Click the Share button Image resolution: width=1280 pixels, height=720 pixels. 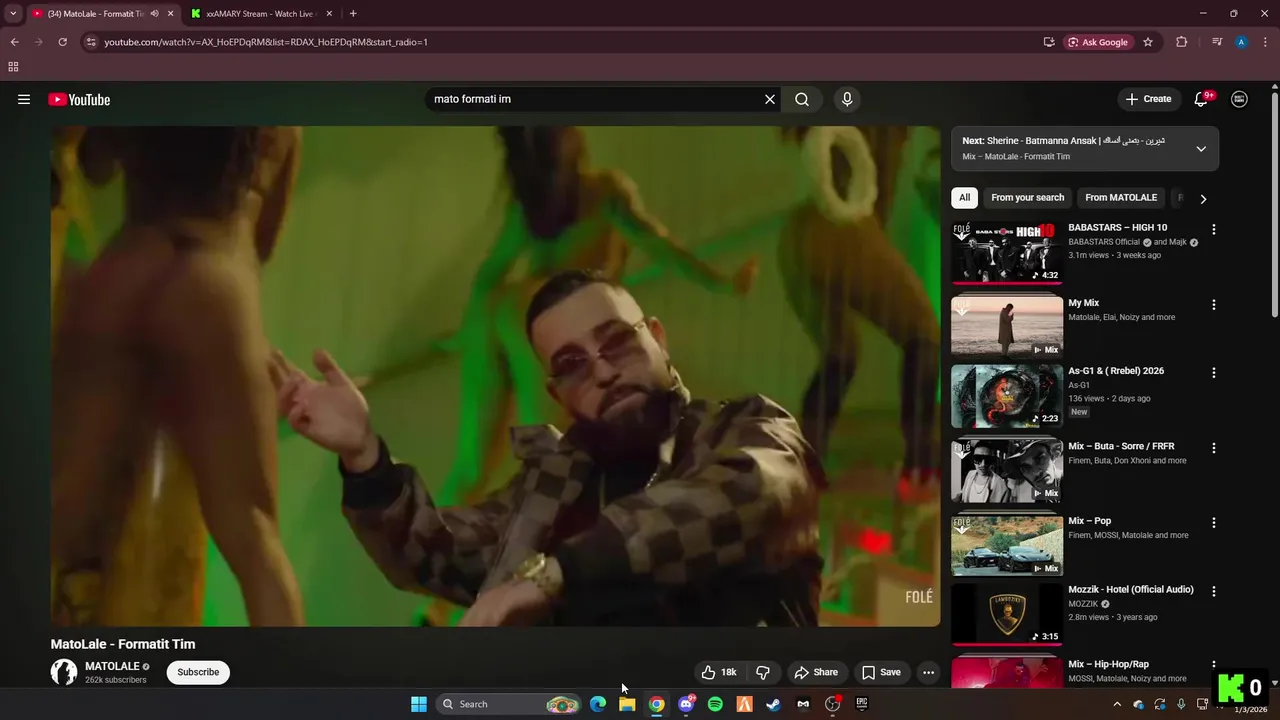[816, 672]
